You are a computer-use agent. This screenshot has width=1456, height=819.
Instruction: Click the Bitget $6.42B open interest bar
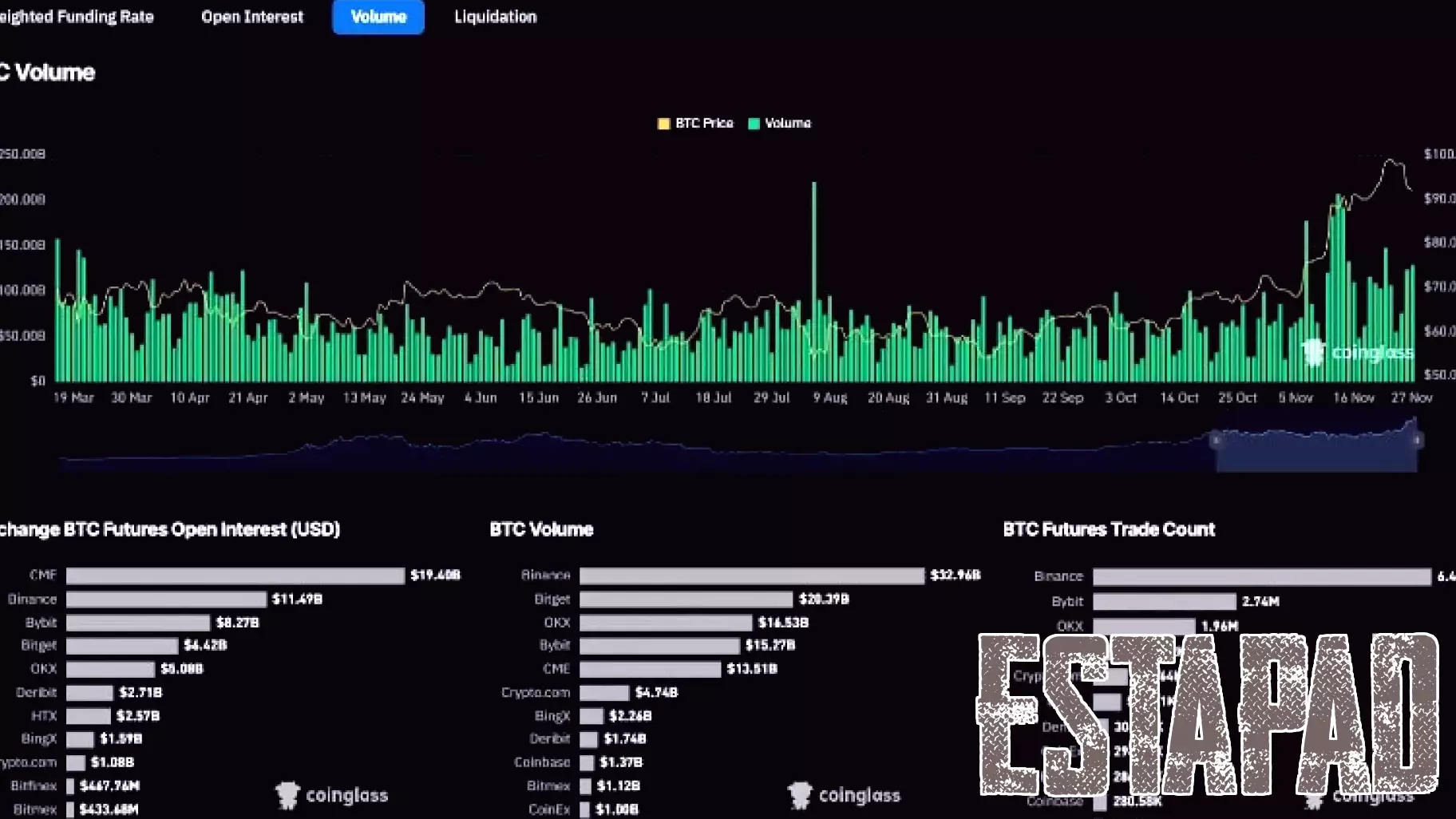[x=122, y=646]
